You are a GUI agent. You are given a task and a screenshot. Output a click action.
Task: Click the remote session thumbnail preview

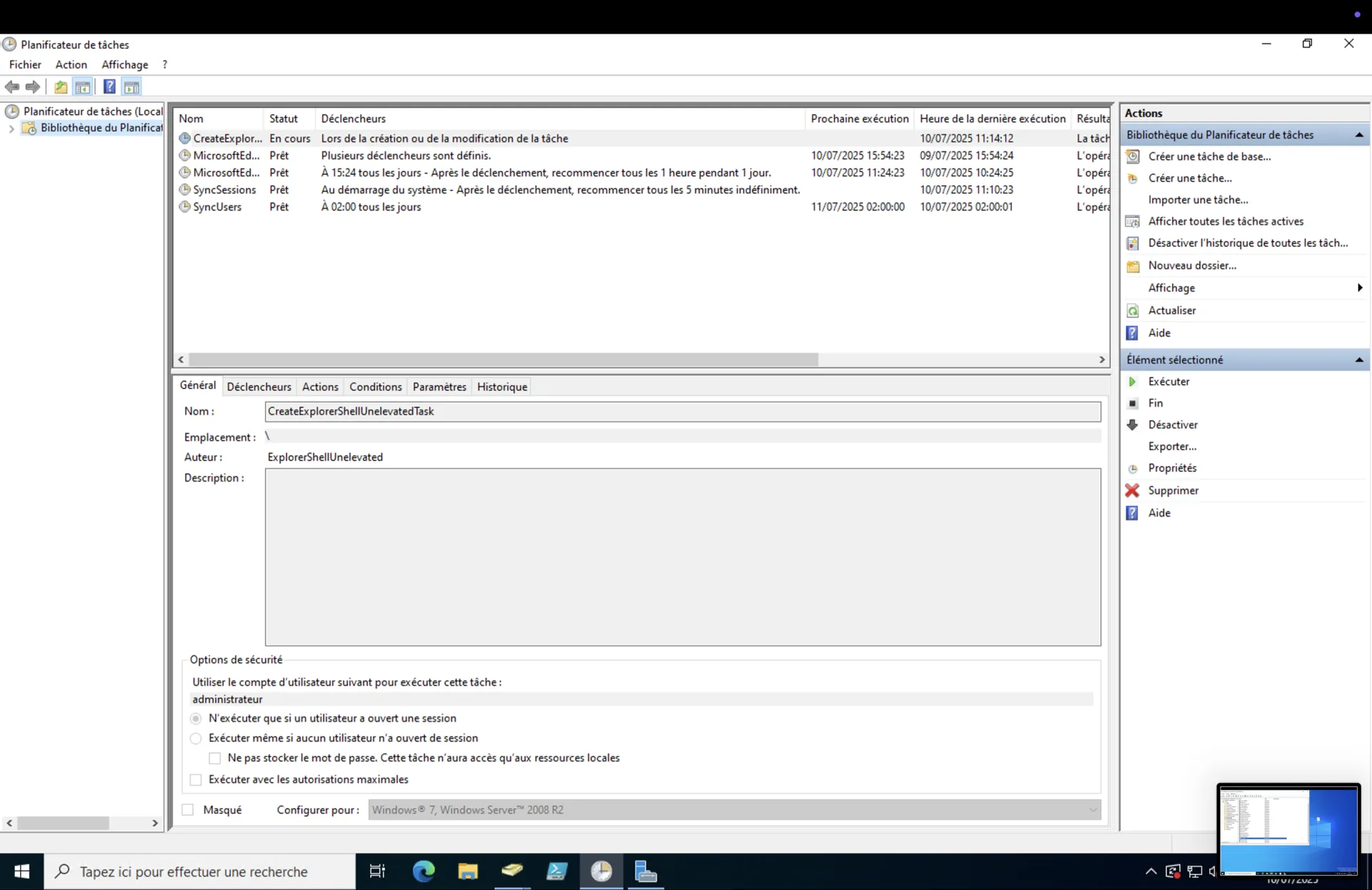[1288, 829]
